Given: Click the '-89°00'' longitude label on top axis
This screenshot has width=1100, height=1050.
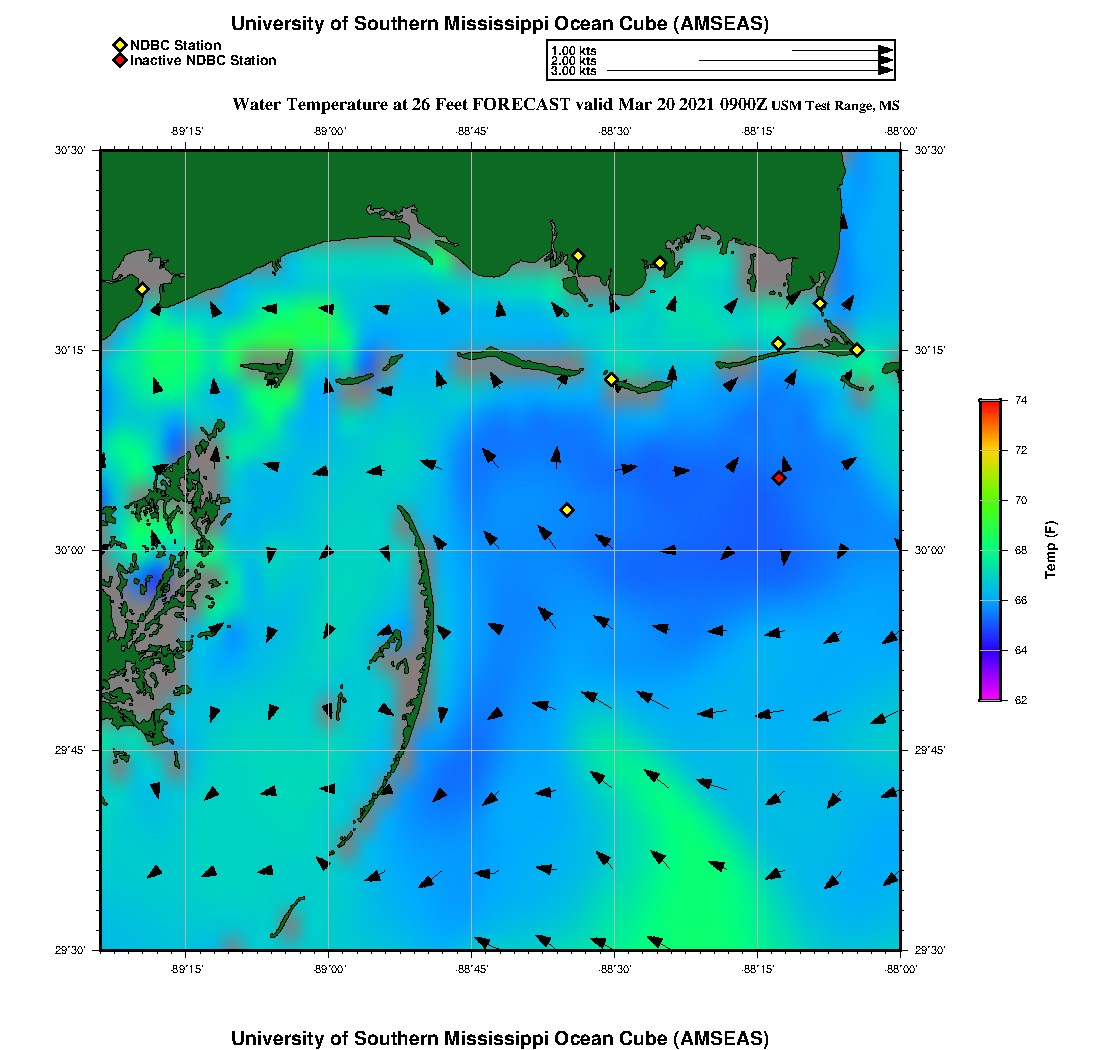Looking at the screenshot, I should (329, 130).
